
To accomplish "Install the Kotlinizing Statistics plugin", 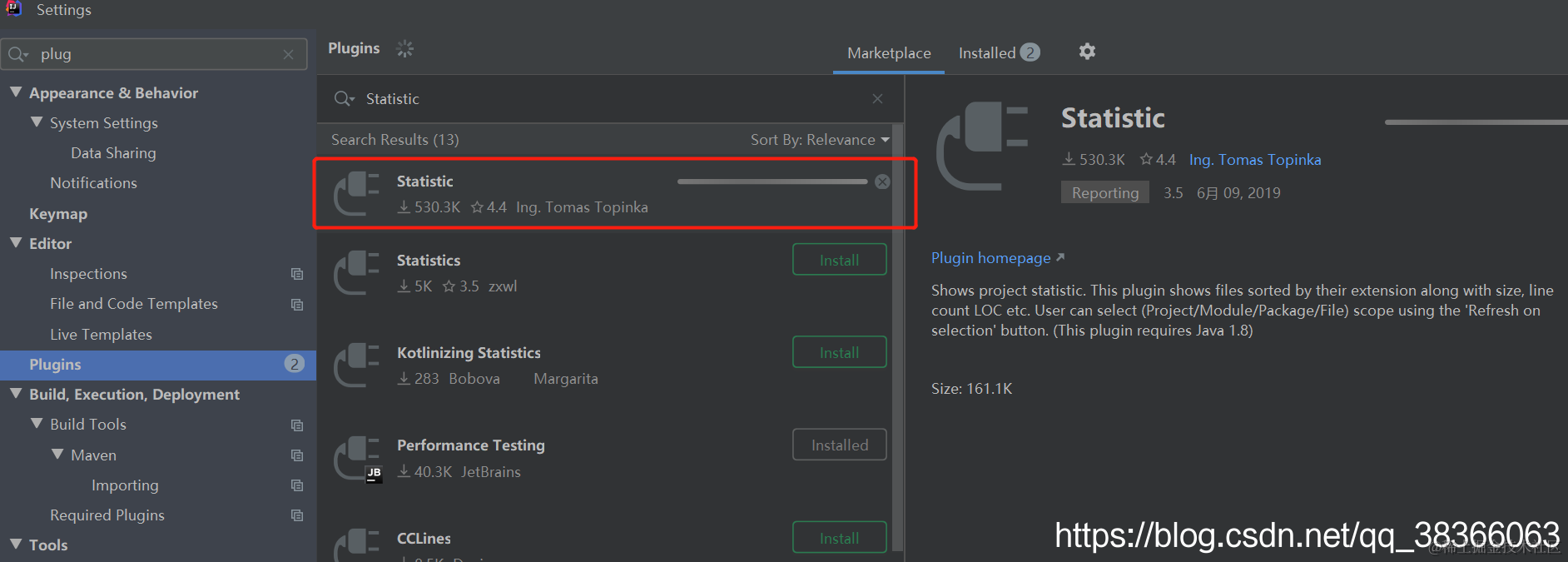I will [x=839, y=352].
